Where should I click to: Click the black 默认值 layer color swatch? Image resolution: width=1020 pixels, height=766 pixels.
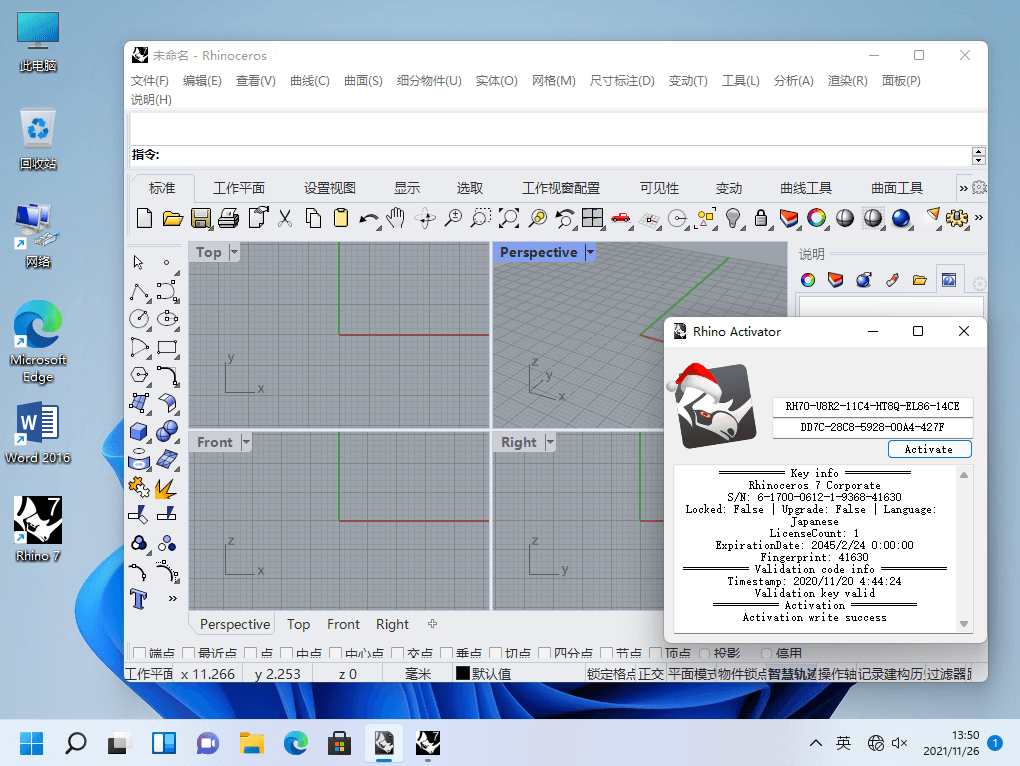click(x=463, y=674)
